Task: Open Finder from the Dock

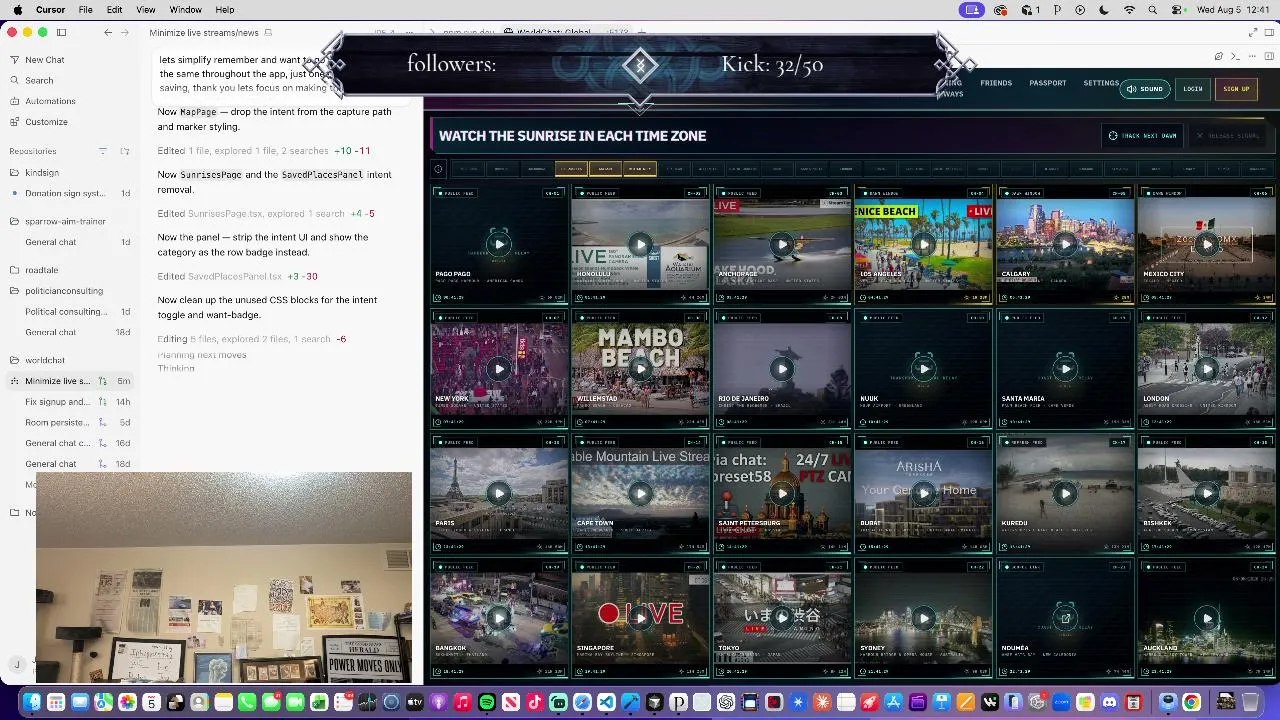Action: [x=32, y=702]
